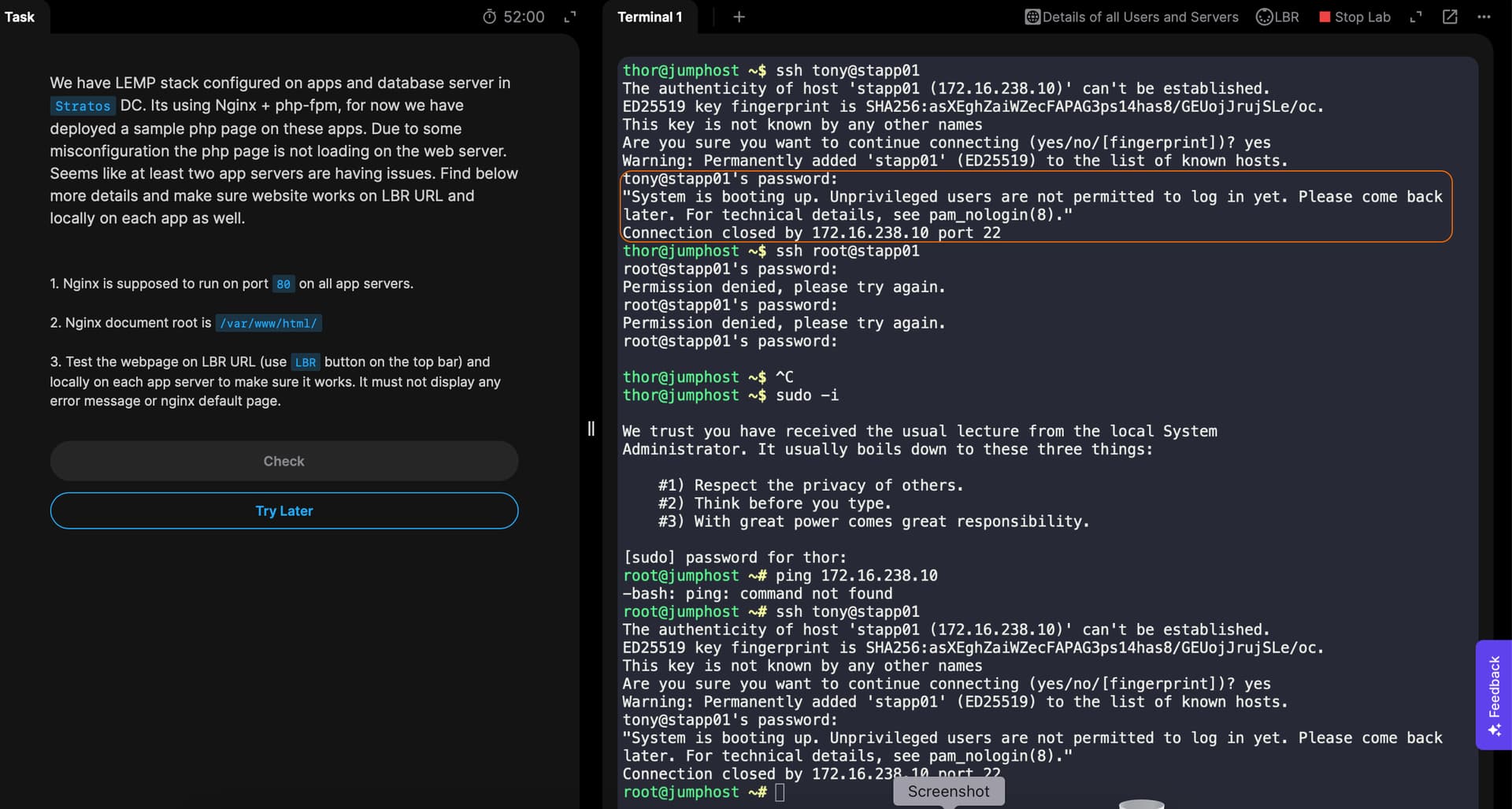Open the three-dot more options menu
This screenshot has width=1512, height=809.
point(1484,17)
